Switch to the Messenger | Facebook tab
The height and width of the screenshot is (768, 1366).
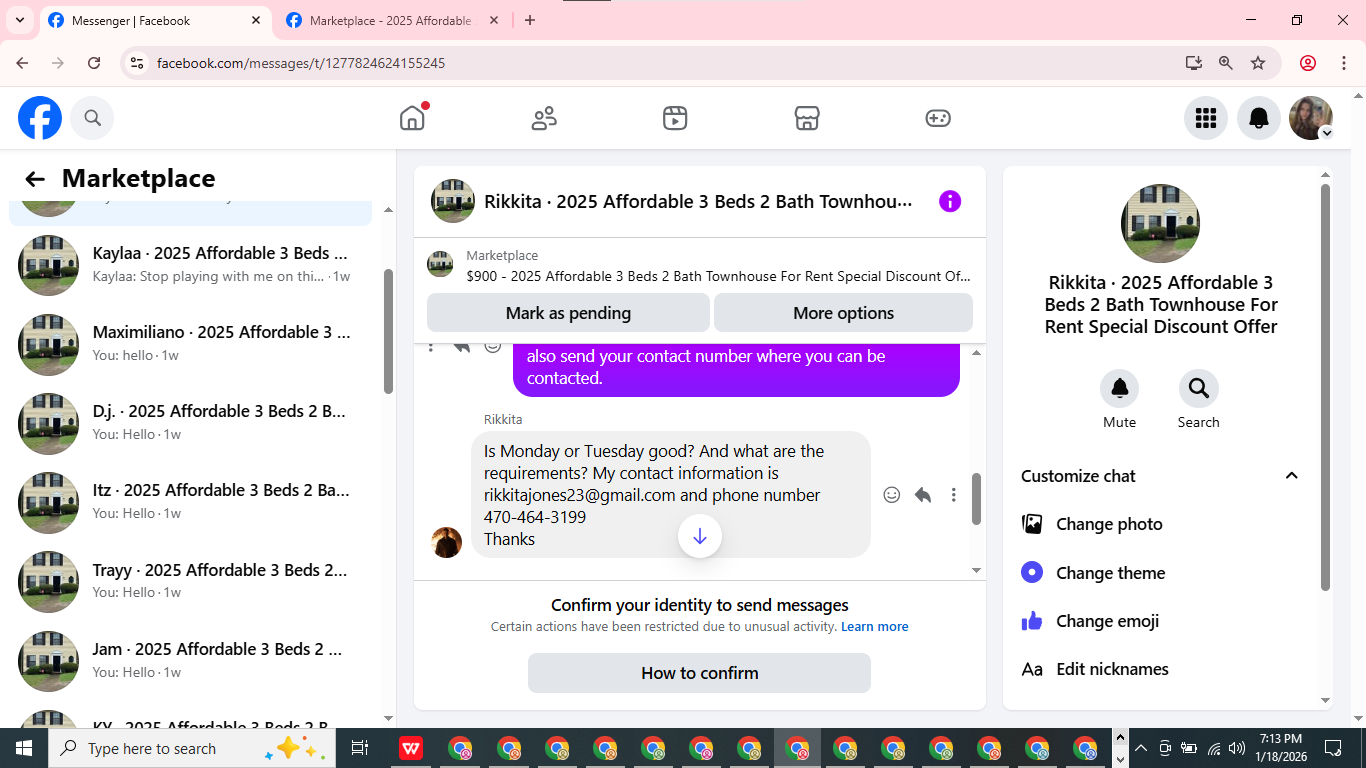point(152,20)
